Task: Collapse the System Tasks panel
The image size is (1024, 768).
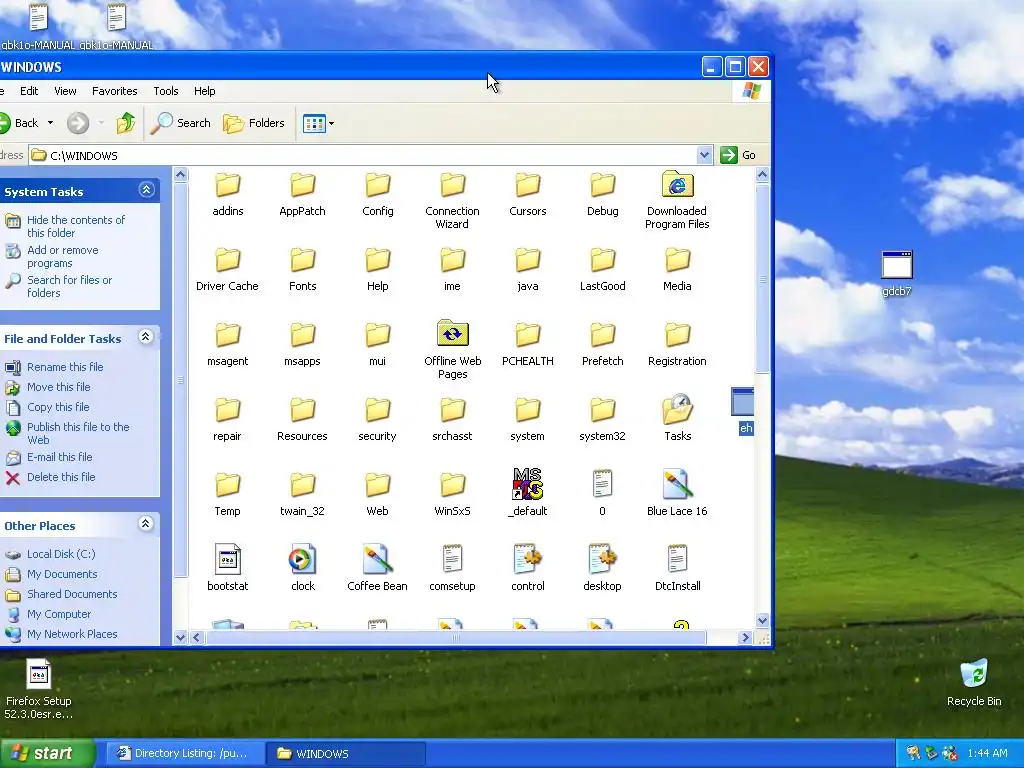Action: 146,190
